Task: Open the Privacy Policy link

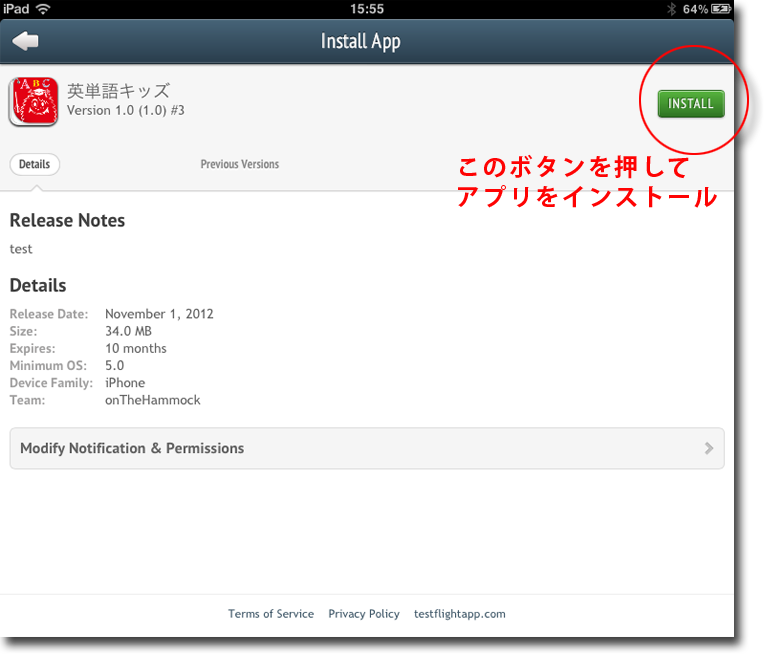Action: pos(363,614)
